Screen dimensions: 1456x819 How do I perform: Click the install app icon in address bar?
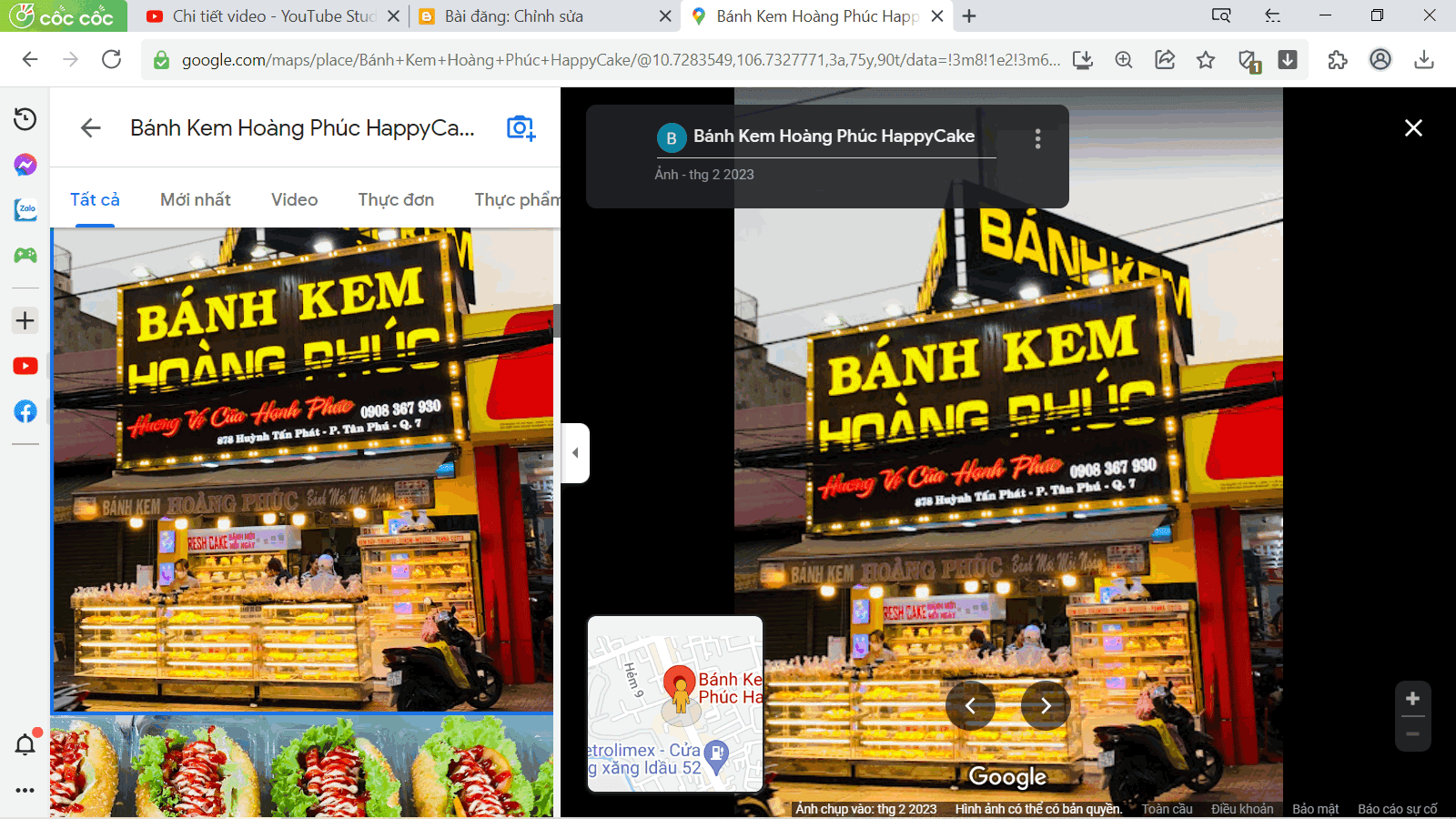1083,60
